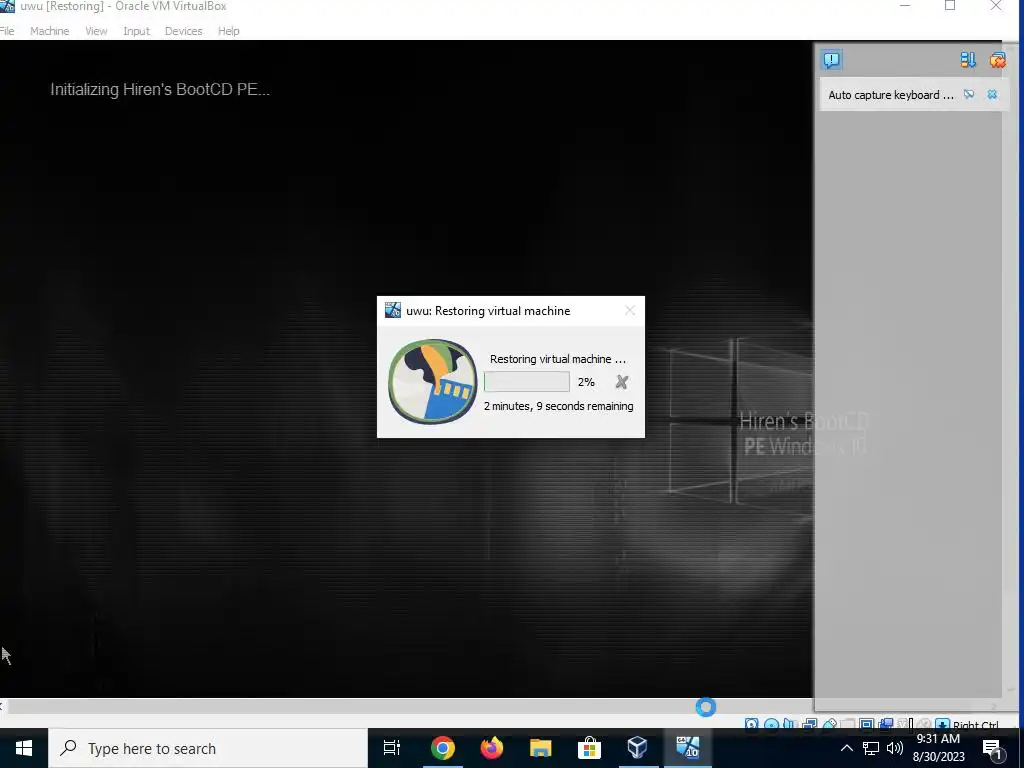Click the dialog title bar VirtualBox icon

pos(392,310)
